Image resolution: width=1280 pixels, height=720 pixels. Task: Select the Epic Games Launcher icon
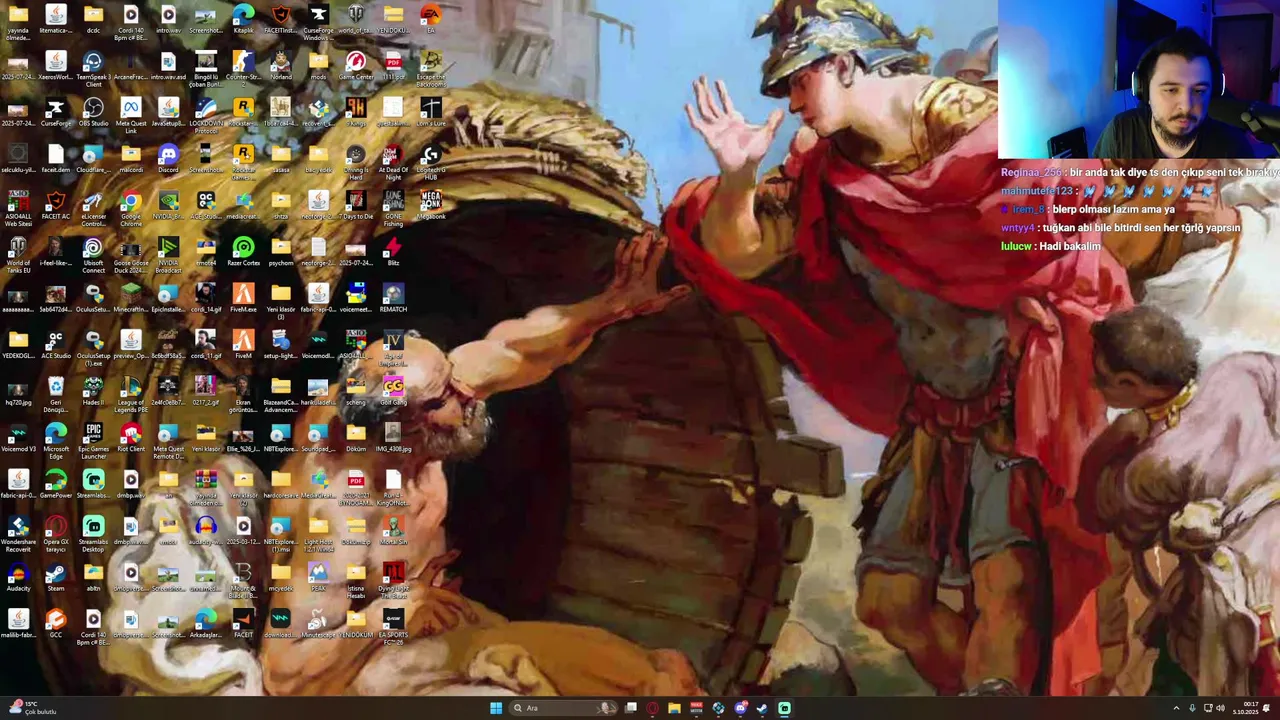(93, 441)
